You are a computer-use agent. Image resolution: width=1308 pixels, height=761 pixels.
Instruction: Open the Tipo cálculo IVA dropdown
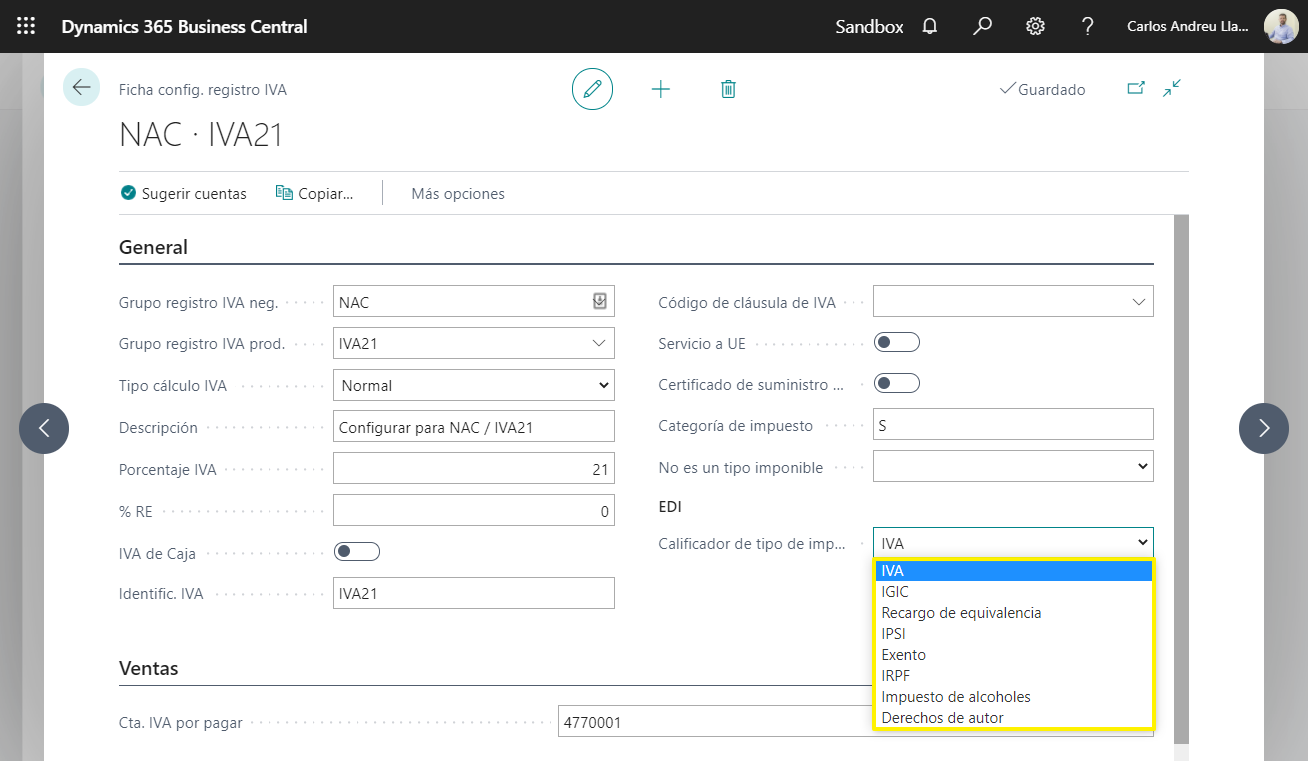coord(473,385)
